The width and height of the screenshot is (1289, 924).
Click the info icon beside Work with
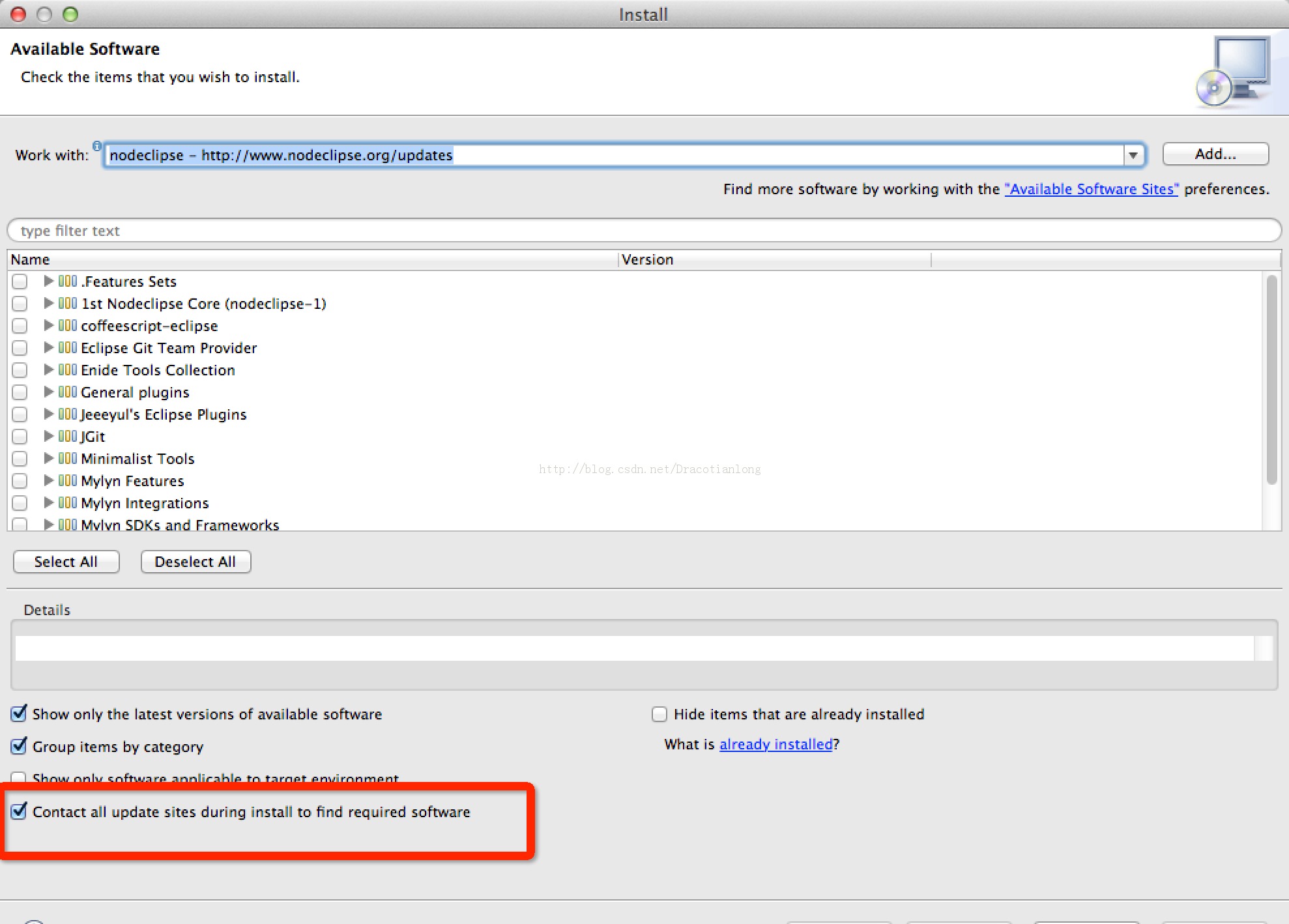click(97, 145)
